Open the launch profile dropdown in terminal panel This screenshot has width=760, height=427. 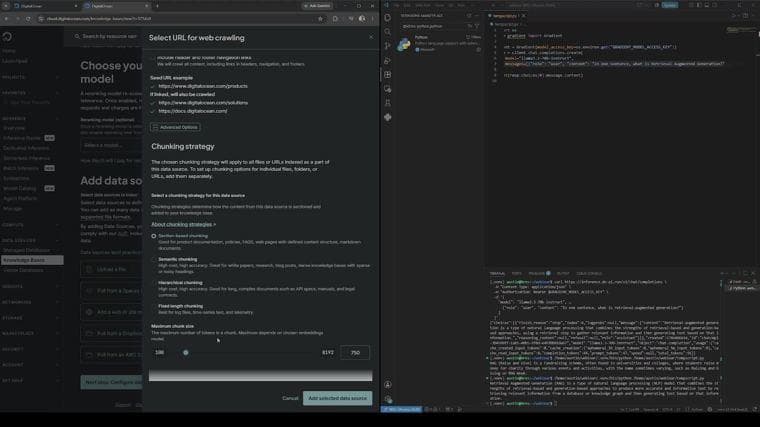[x=727, y=273]
